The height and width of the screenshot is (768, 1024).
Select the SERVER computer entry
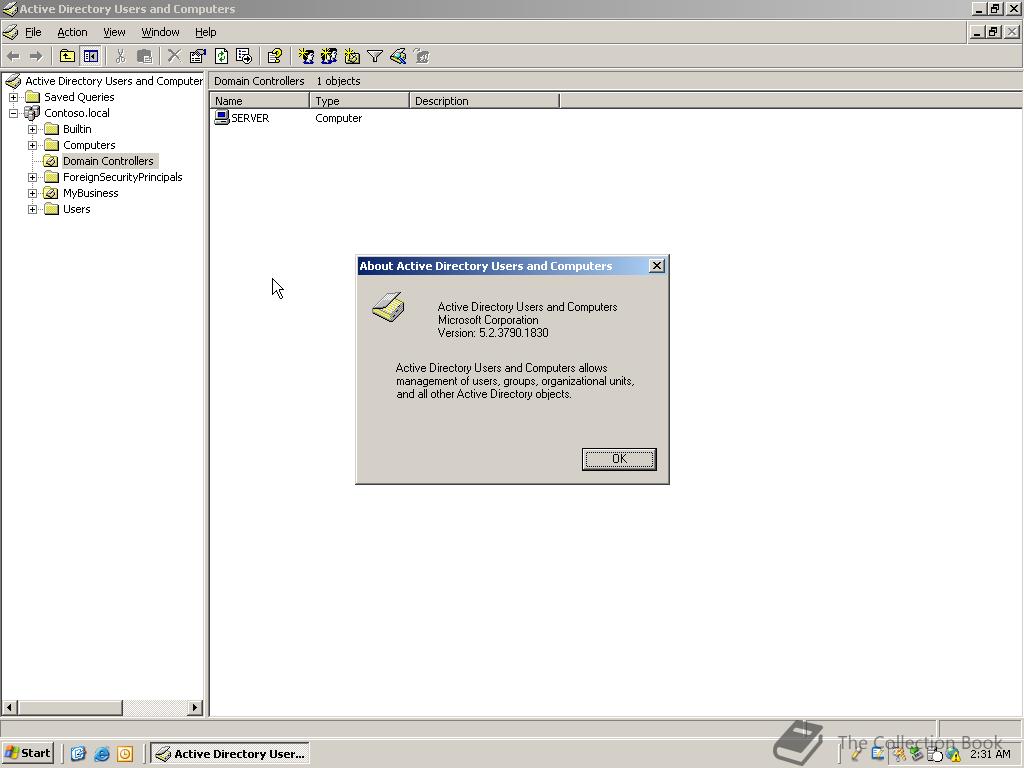tap(250, 118)
